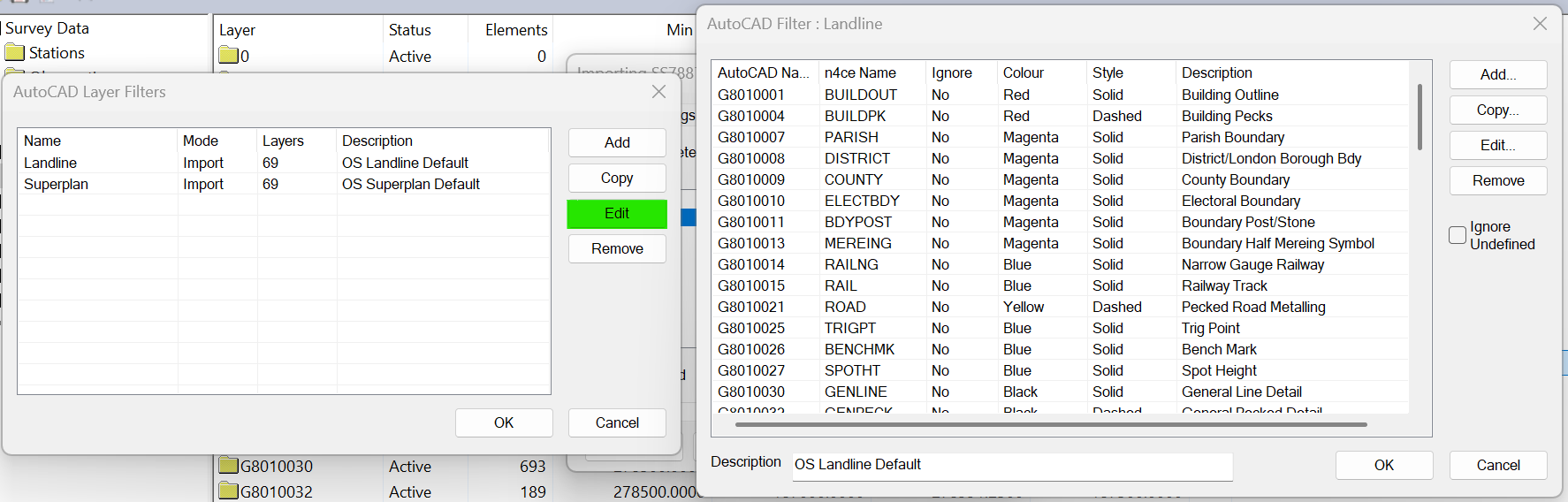Click the Stations folder icon in Survey Data
The height and width of the screenshot is (502, 1568).
14,53
